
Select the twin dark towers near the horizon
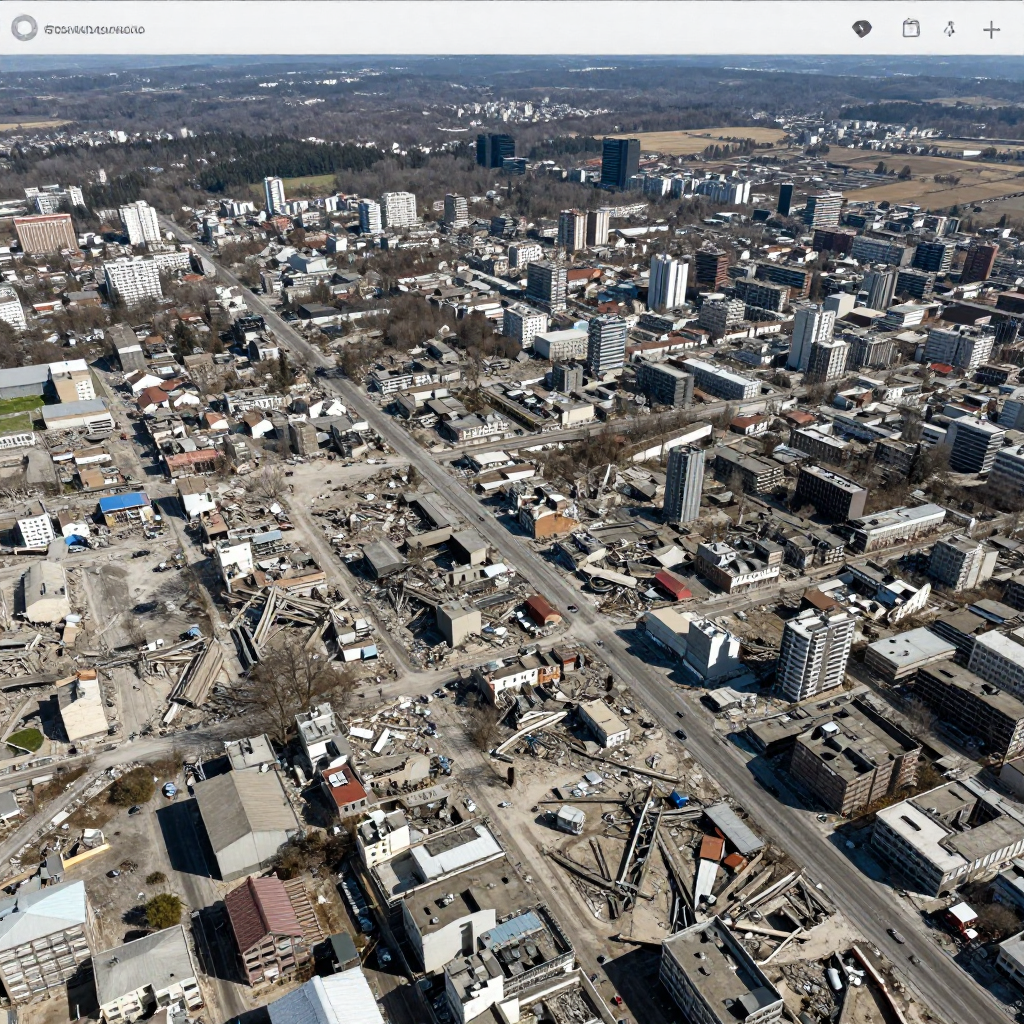pyautogui.click(x=495, y=150)
